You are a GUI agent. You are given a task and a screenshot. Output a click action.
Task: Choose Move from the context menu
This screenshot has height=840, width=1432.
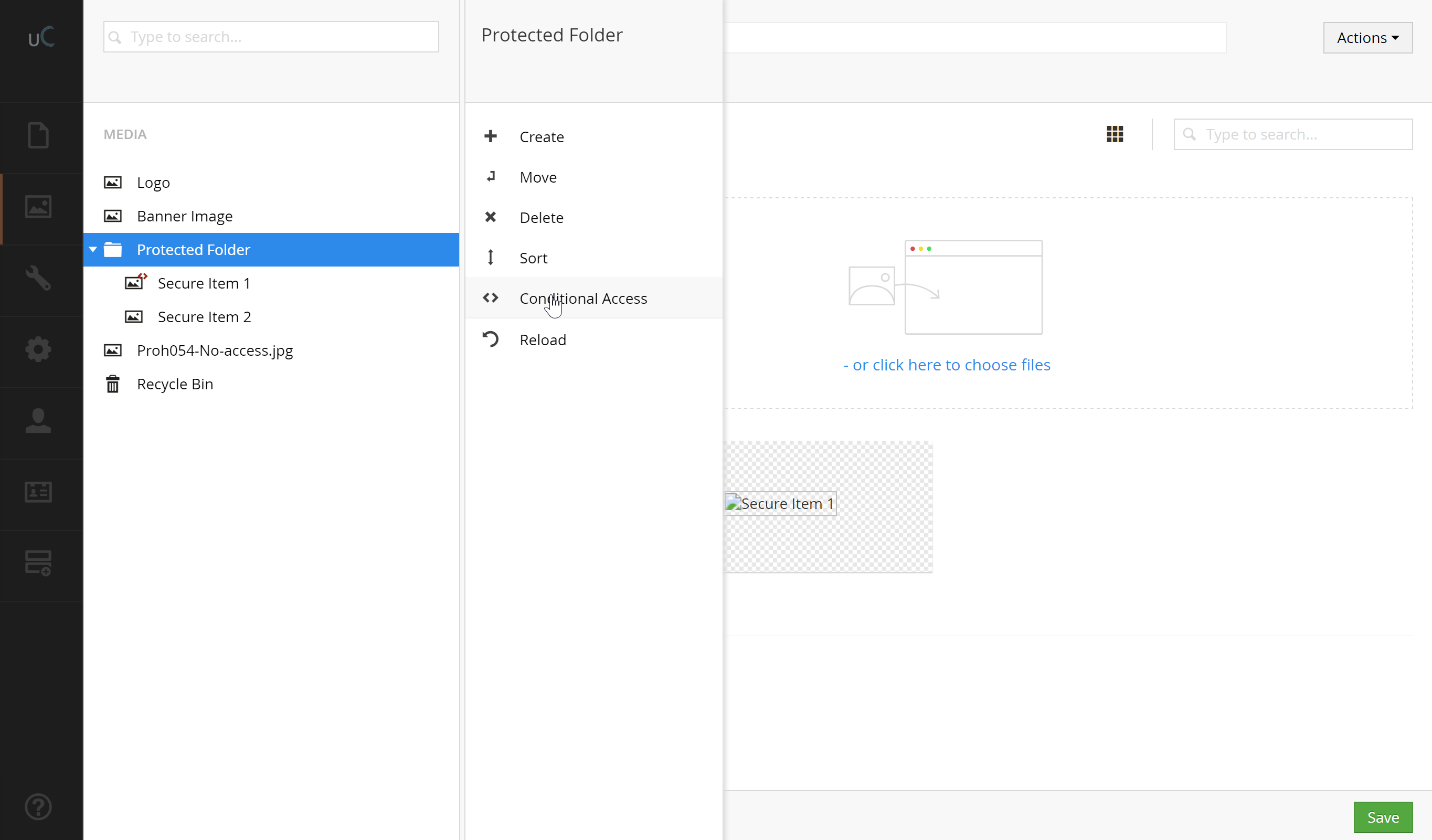coord(594,177)
